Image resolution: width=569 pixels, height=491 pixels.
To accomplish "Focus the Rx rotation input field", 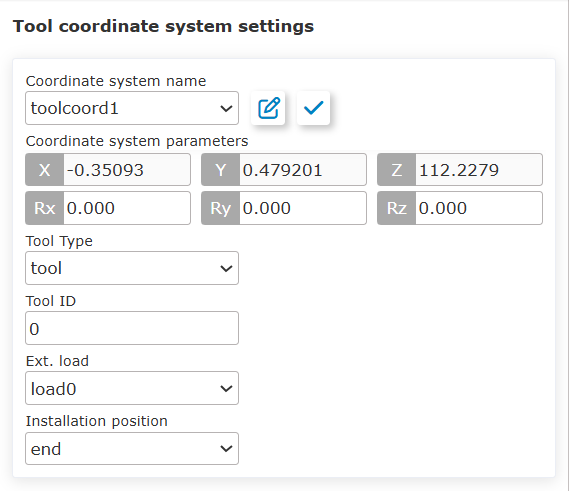I will click(127, 208).
